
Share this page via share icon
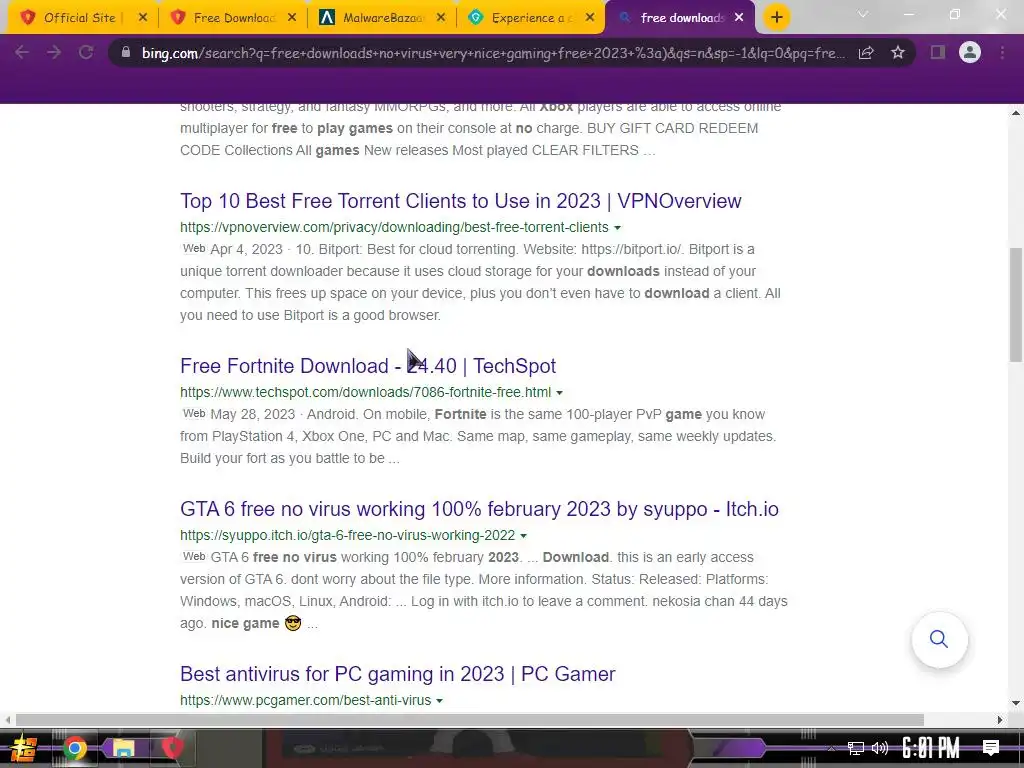[x=866, y=52]
